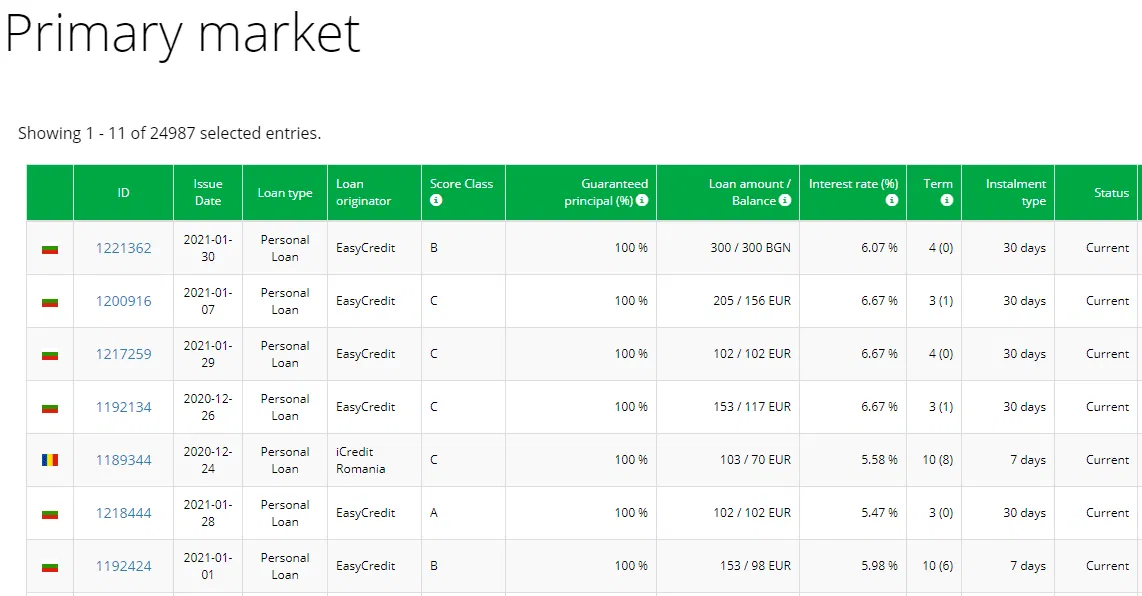This screenshot has width=1142, height=596.
Task: Click the Bulgarian flag for loan 1218444
Action: tap(50, 513)
